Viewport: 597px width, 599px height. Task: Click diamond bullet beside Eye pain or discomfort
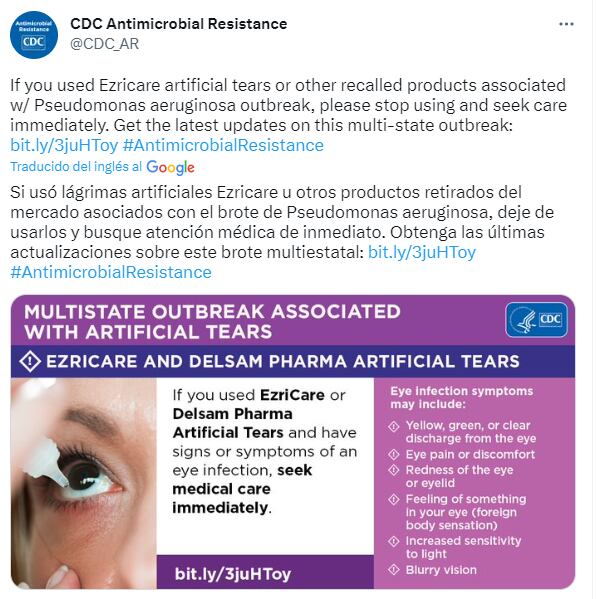[x=394, y=454]
